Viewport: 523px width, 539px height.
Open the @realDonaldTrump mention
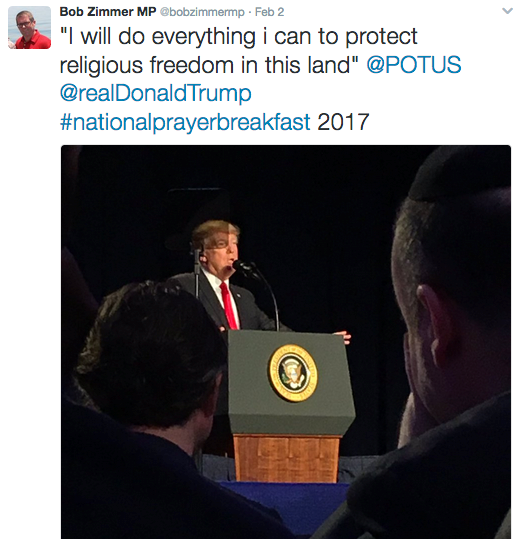(156, 94)
